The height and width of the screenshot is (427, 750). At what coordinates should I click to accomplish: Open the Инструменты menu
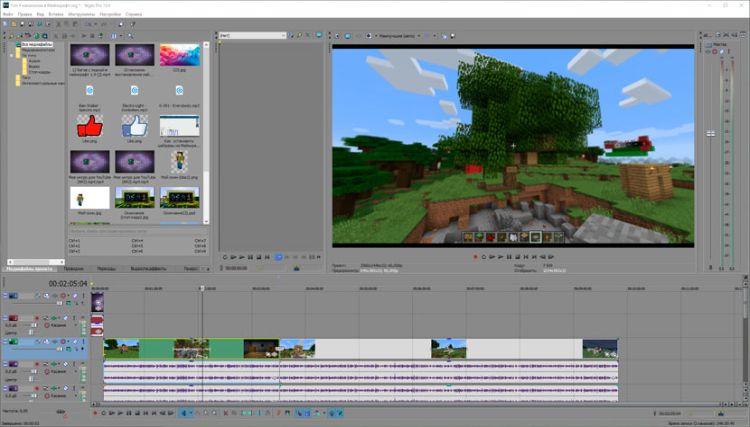pyautogui.click(x=81, y=14)
